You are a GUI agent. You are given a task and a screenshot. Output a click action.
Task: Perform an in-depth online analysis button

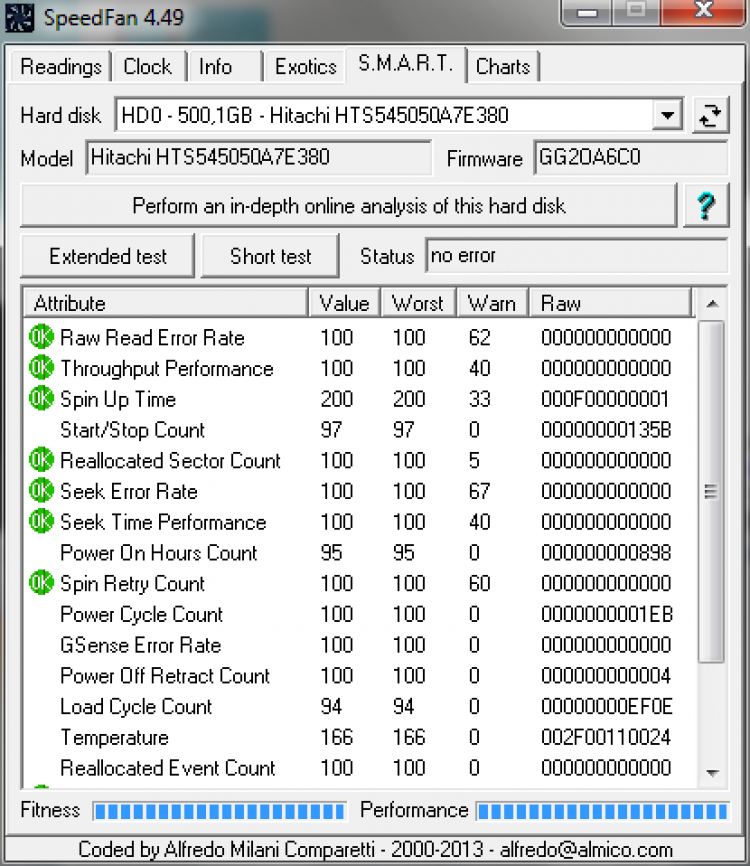pos(348,206)
